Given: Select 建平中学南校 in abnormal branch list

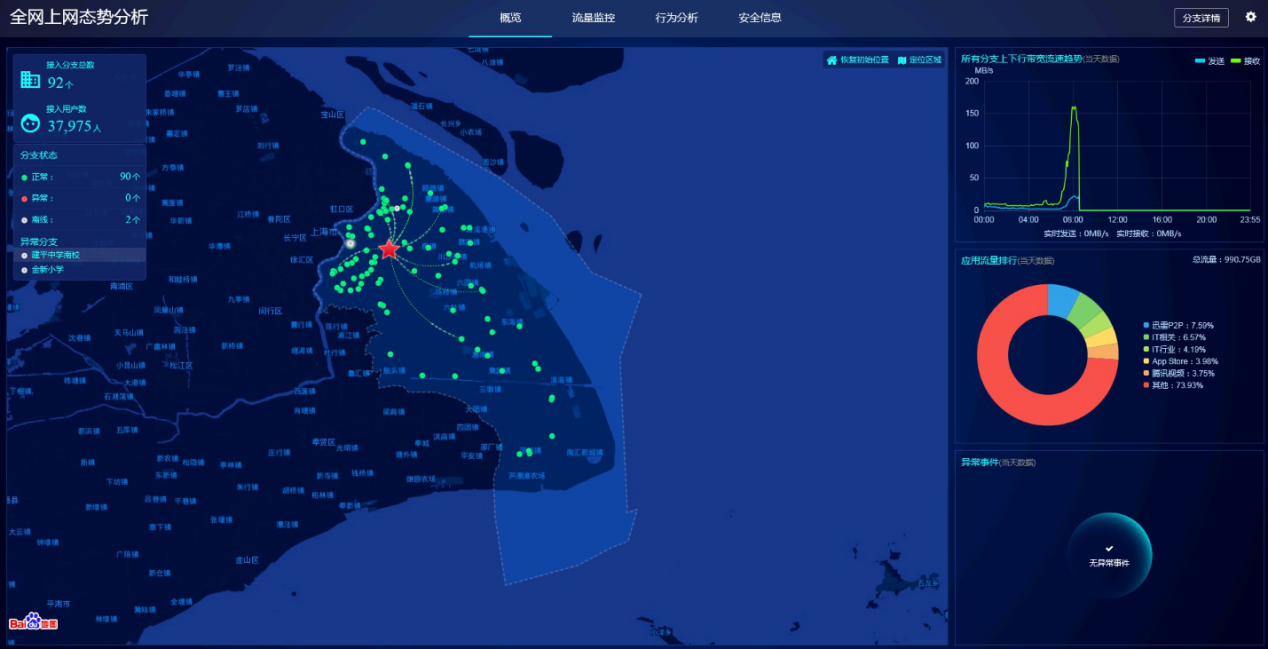Looking at the screenshot, I should [54, 255].
